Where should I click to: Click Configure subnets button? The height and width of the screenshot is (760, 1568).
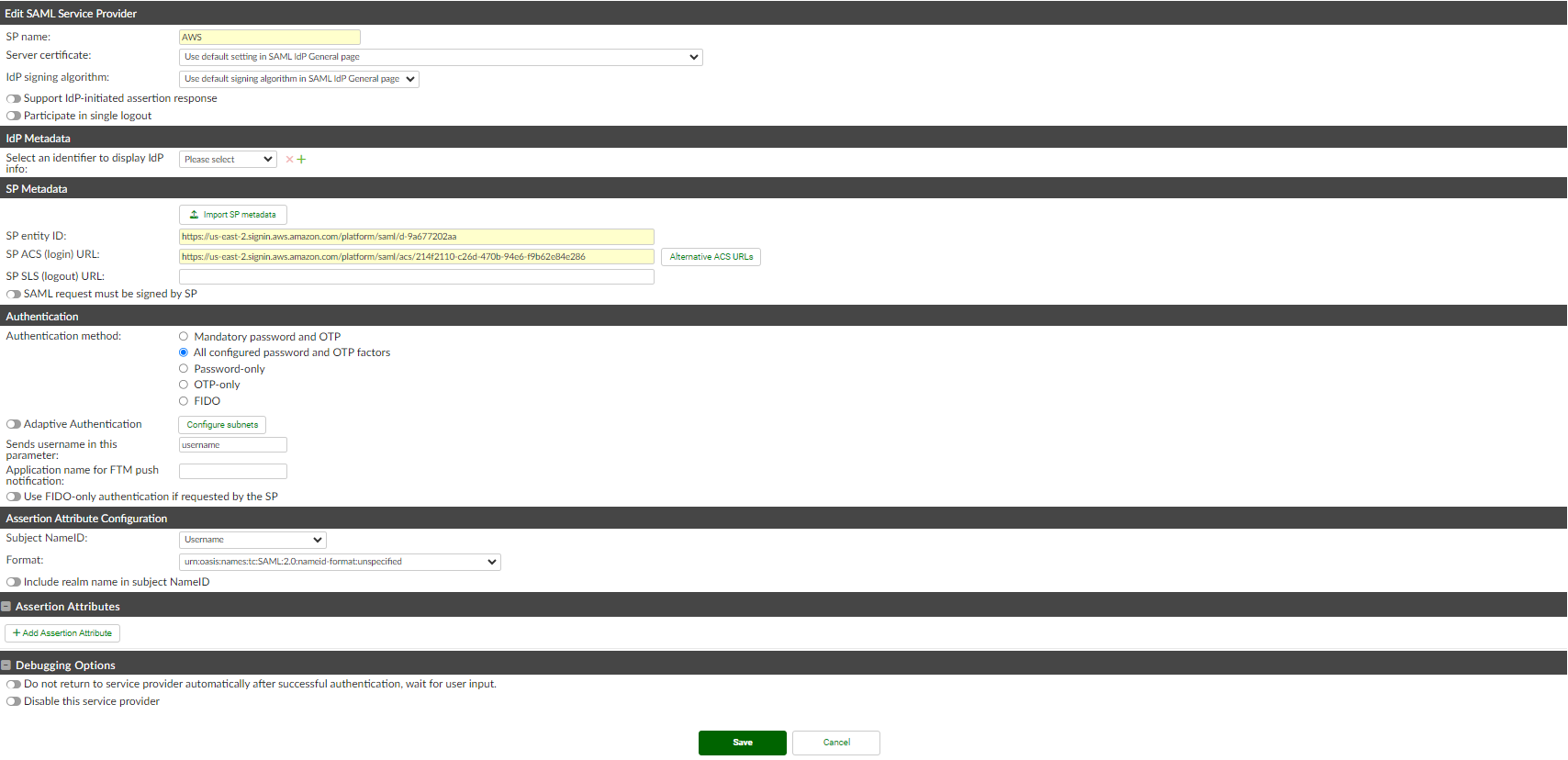(x=222, y=425)
